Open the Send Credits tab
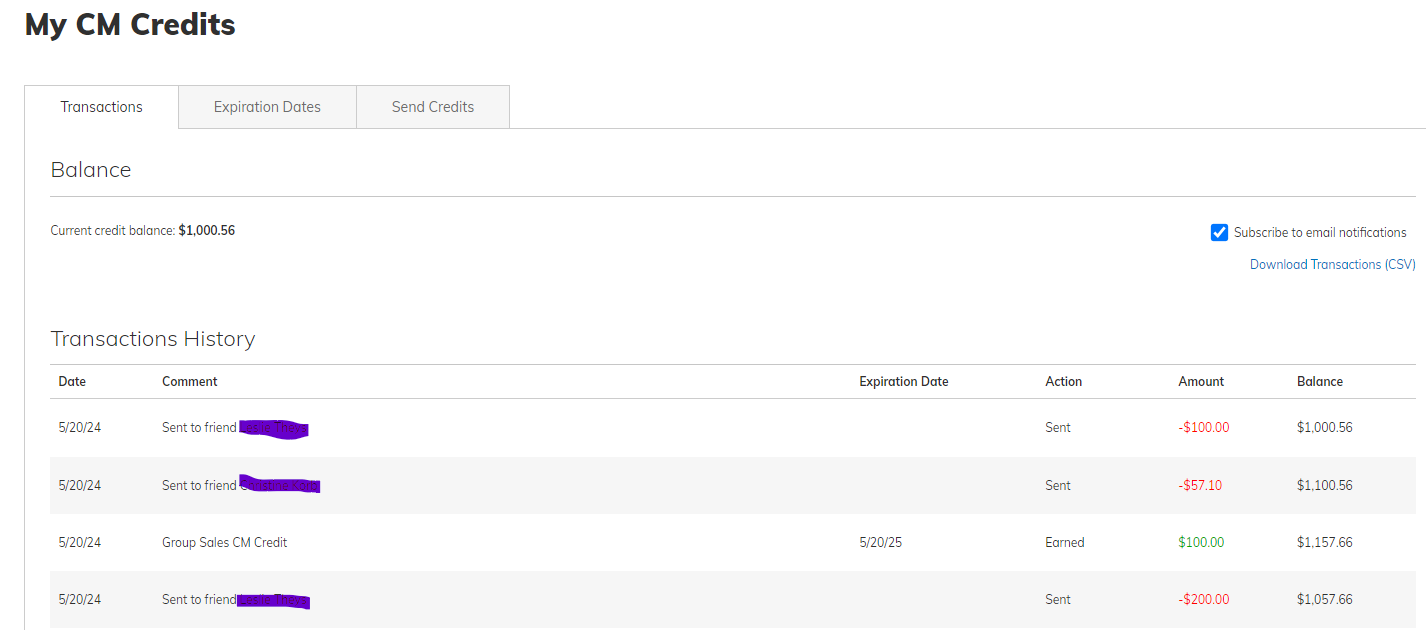The height and width of the screenshot is (630, 1426). pos(432,107)
